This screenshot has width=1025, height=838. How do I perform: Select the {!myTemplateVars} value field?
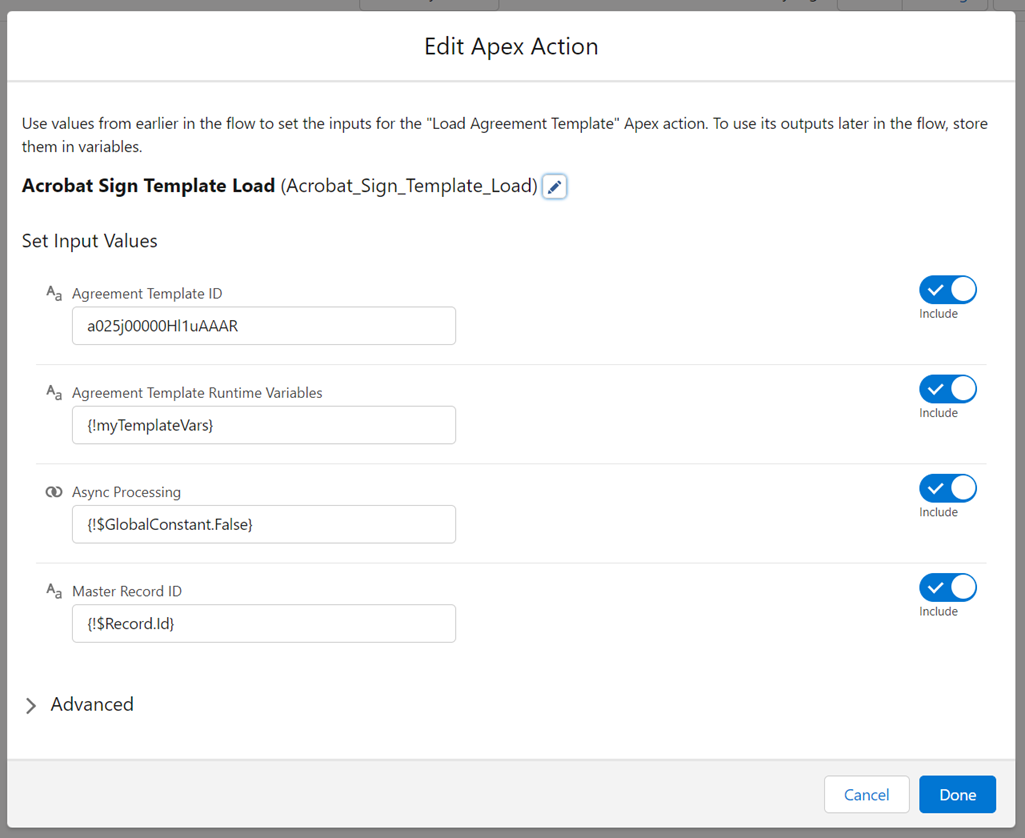coord(263,425)
